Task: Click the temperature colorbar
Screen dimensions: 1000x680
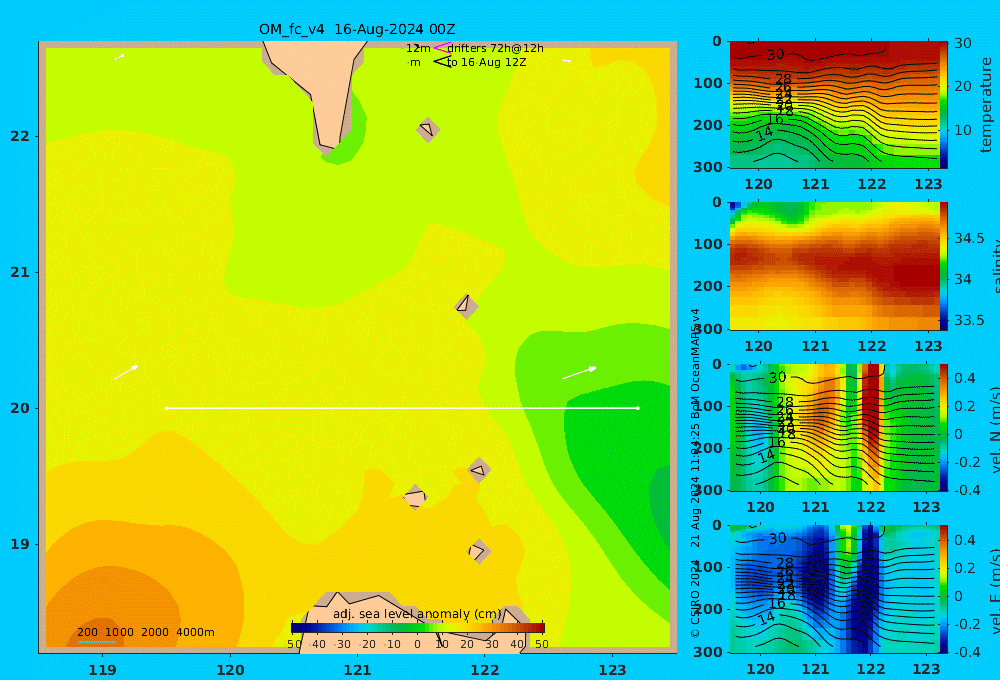Action: tap(944, 105)
